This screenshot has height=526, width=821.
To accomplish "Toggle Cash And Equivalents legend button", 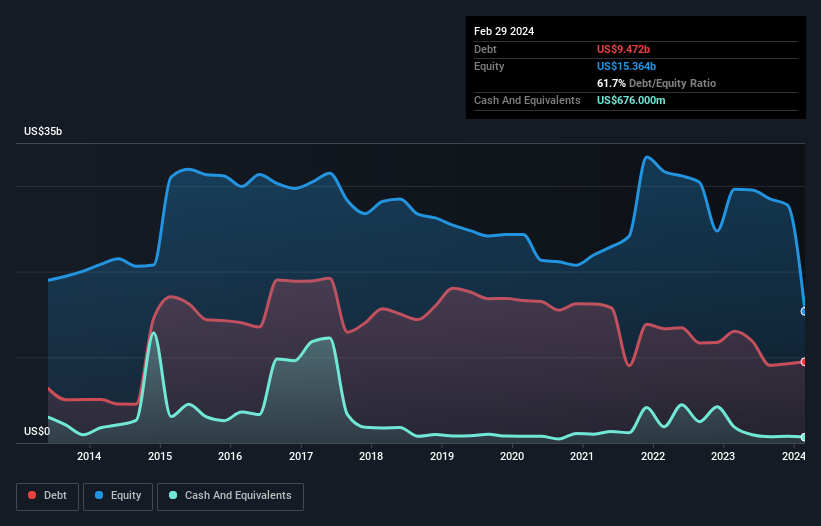I will coord(230,496).
